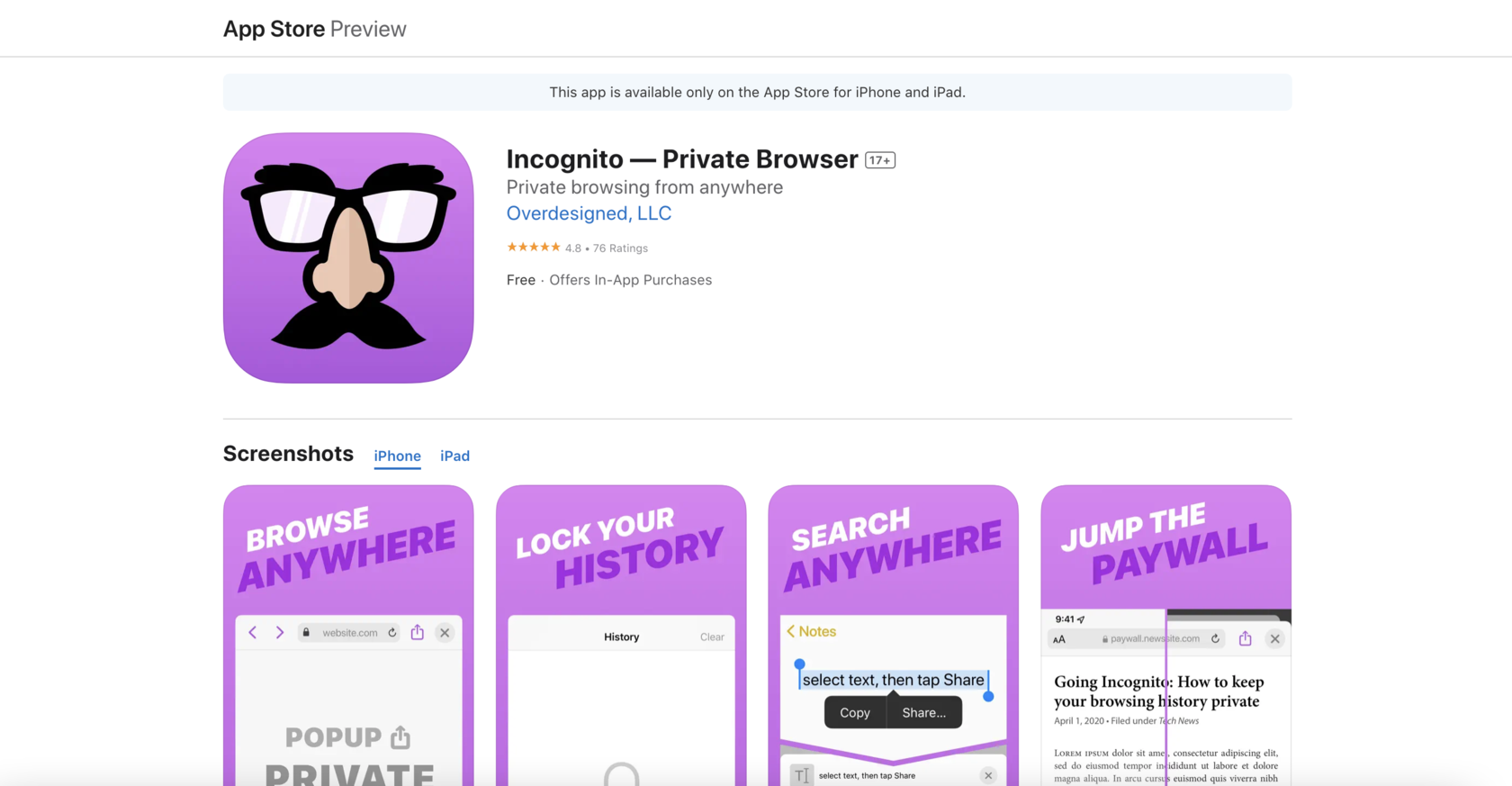Click the Notes back chevron

tap(791, 631)
